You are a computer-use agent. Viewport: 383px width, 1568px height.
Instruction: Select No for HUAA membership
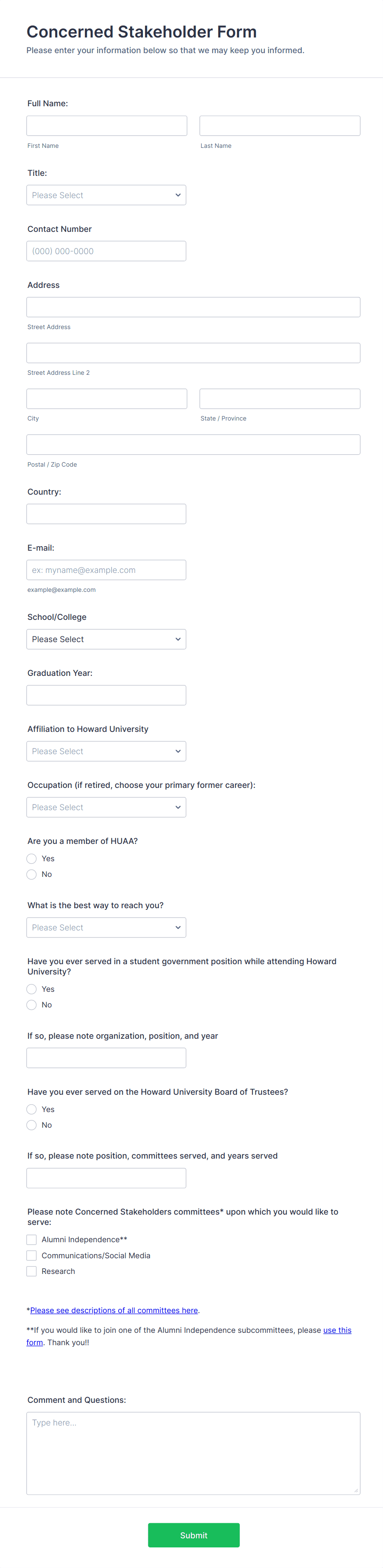pos(31,874)
